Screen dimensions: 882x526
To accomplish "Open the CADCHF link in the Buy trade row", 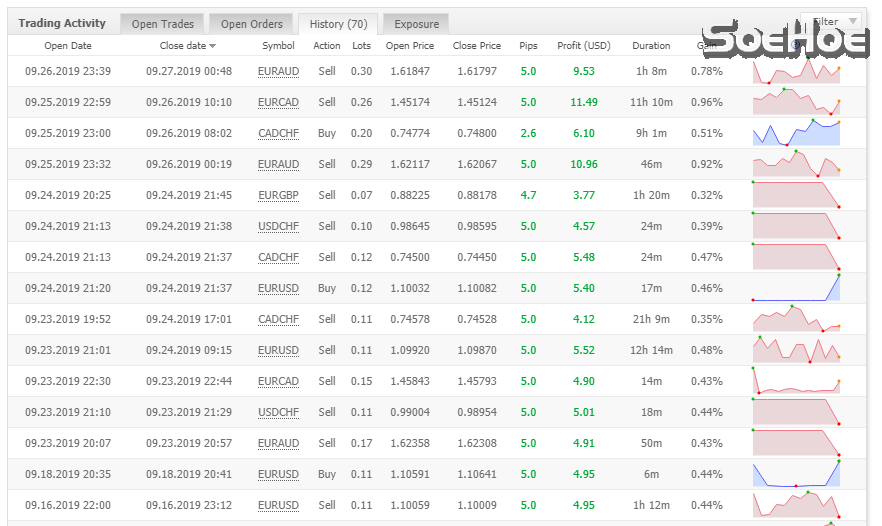I will tap(278, 134).
